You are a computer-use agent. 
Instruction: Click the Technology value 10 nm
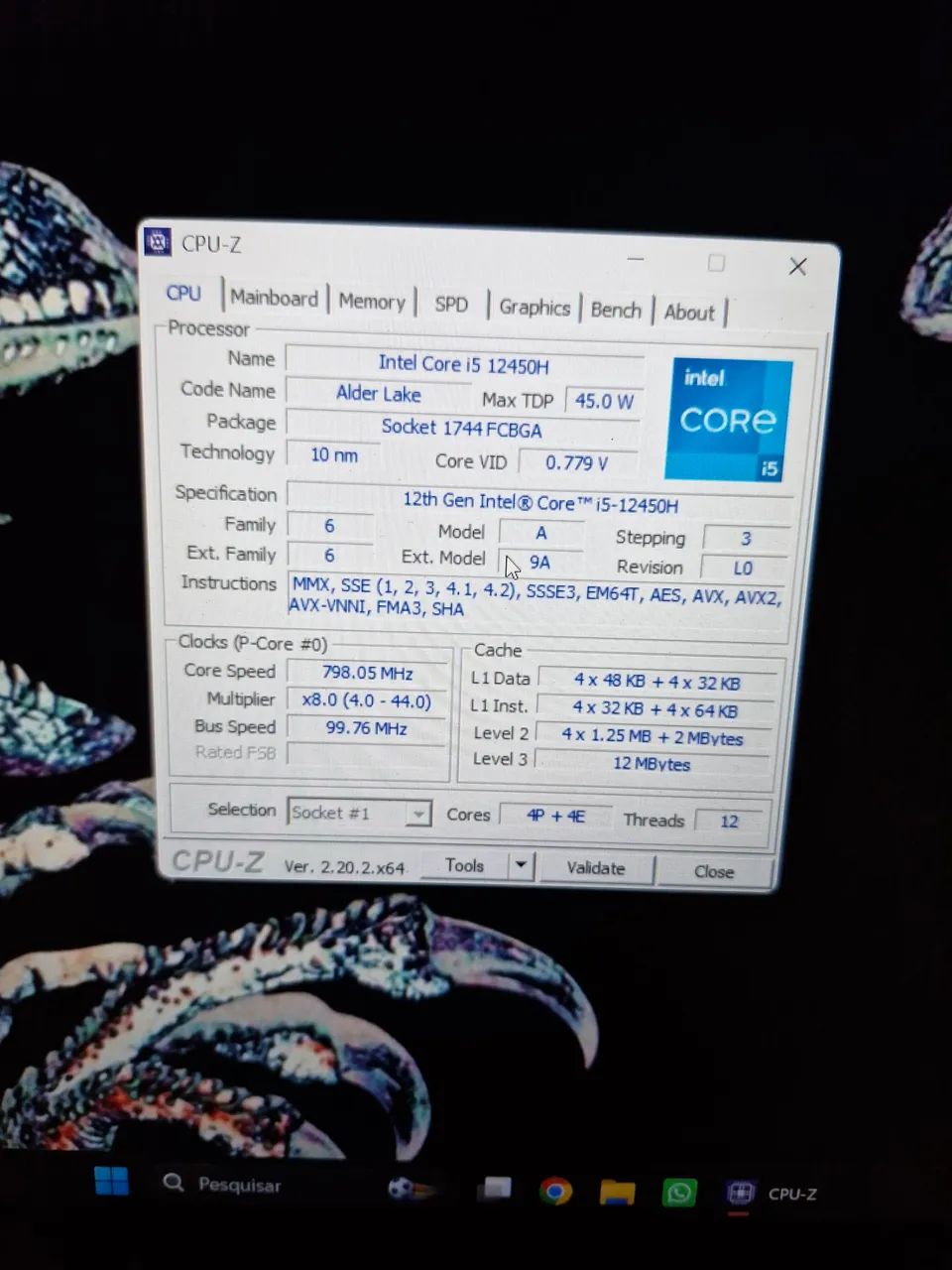pyautogui.click(x=333, y=454)
